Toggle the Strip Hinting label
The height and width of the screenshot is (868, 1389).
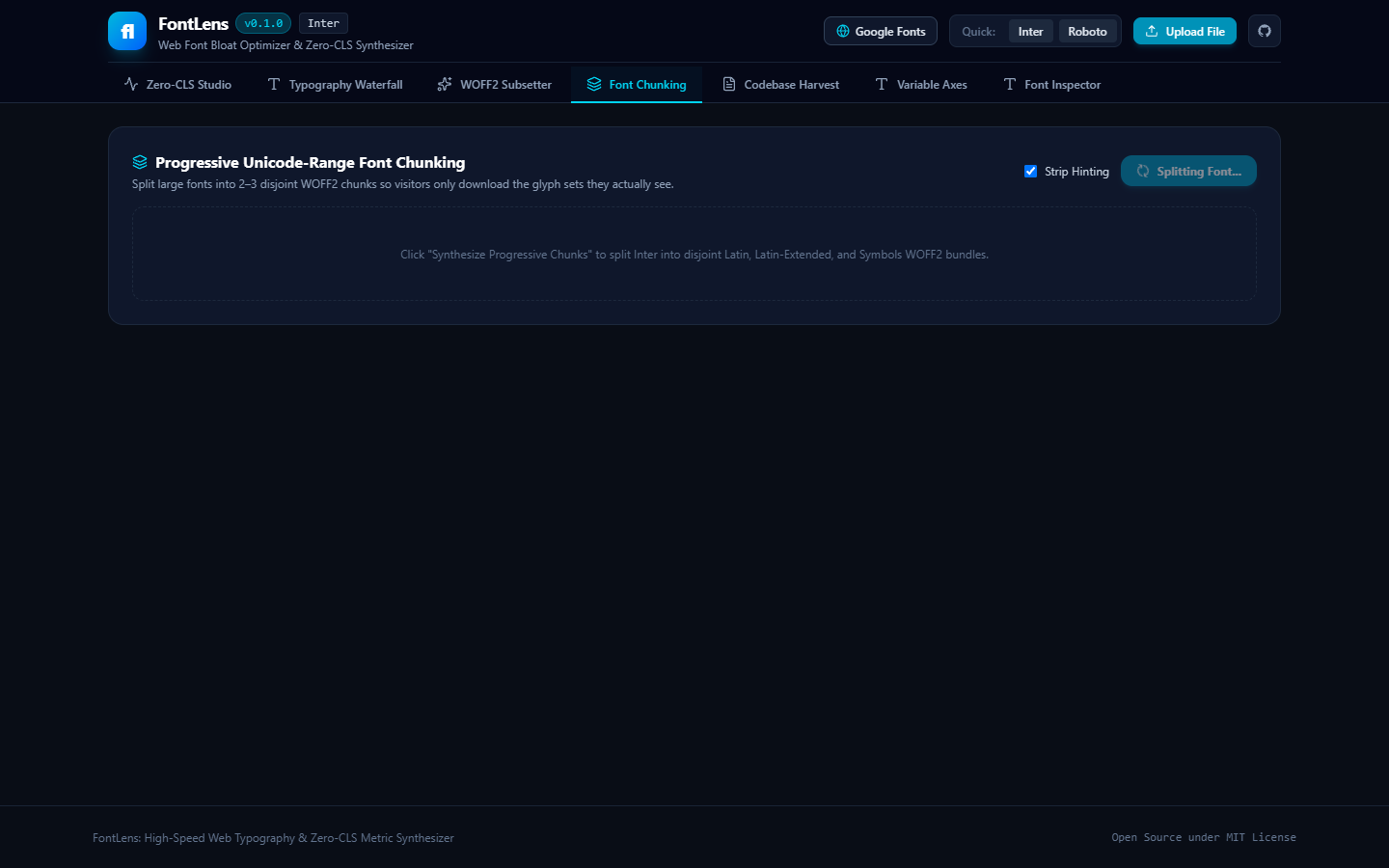tap(1076, 172)
